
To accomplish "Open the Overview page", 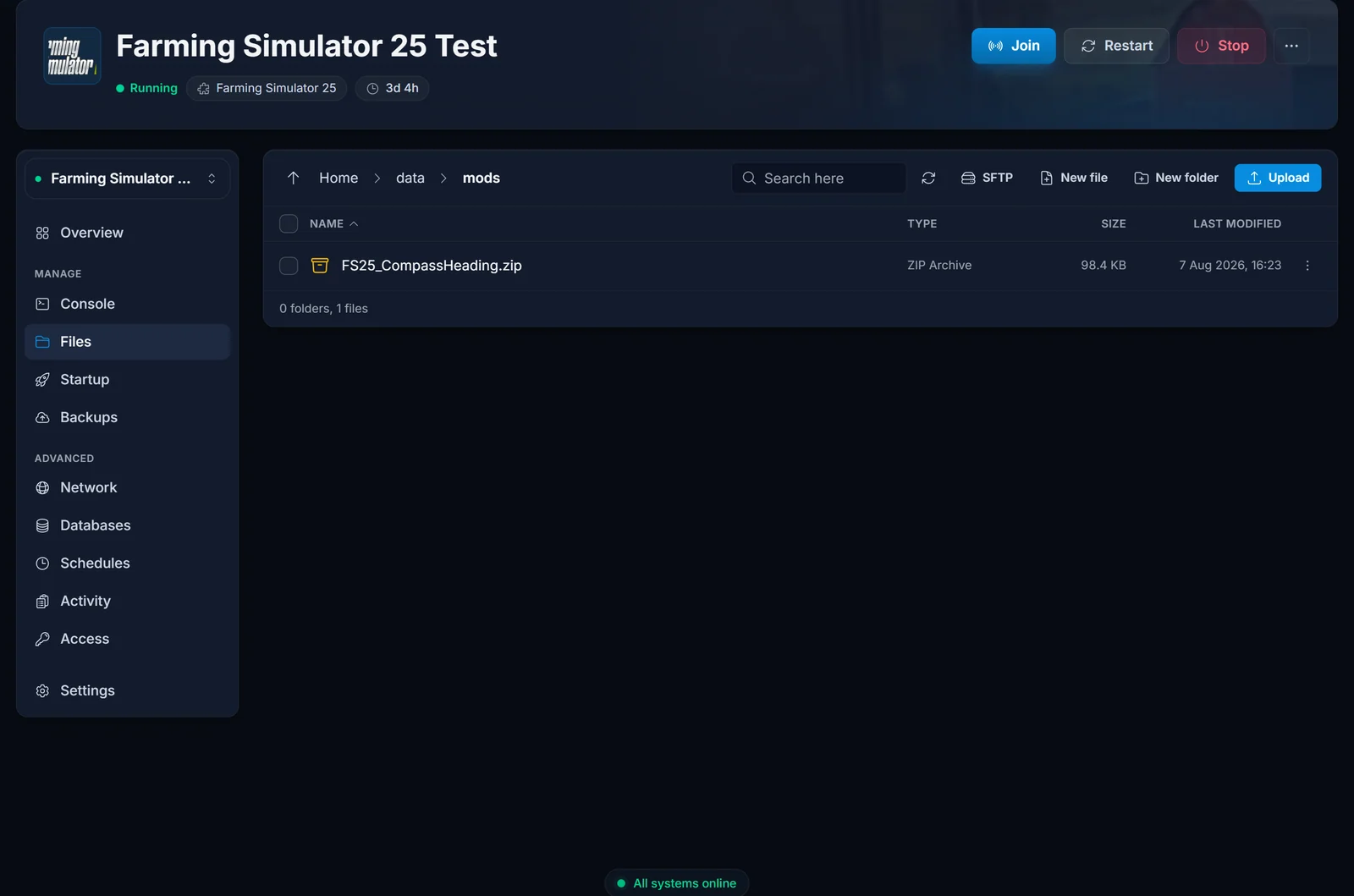I will [127, 233].
